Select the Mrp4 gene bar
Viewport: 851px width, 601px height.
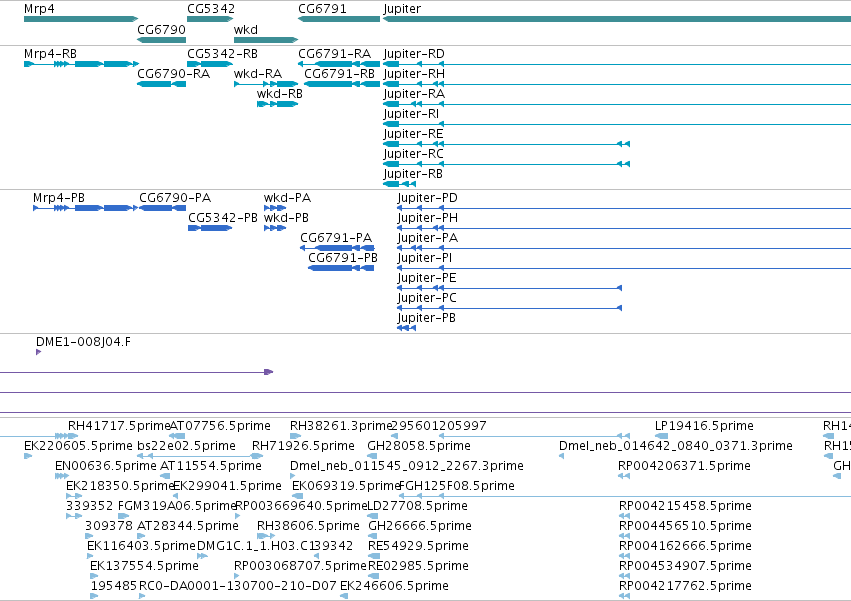coord(81,19)
